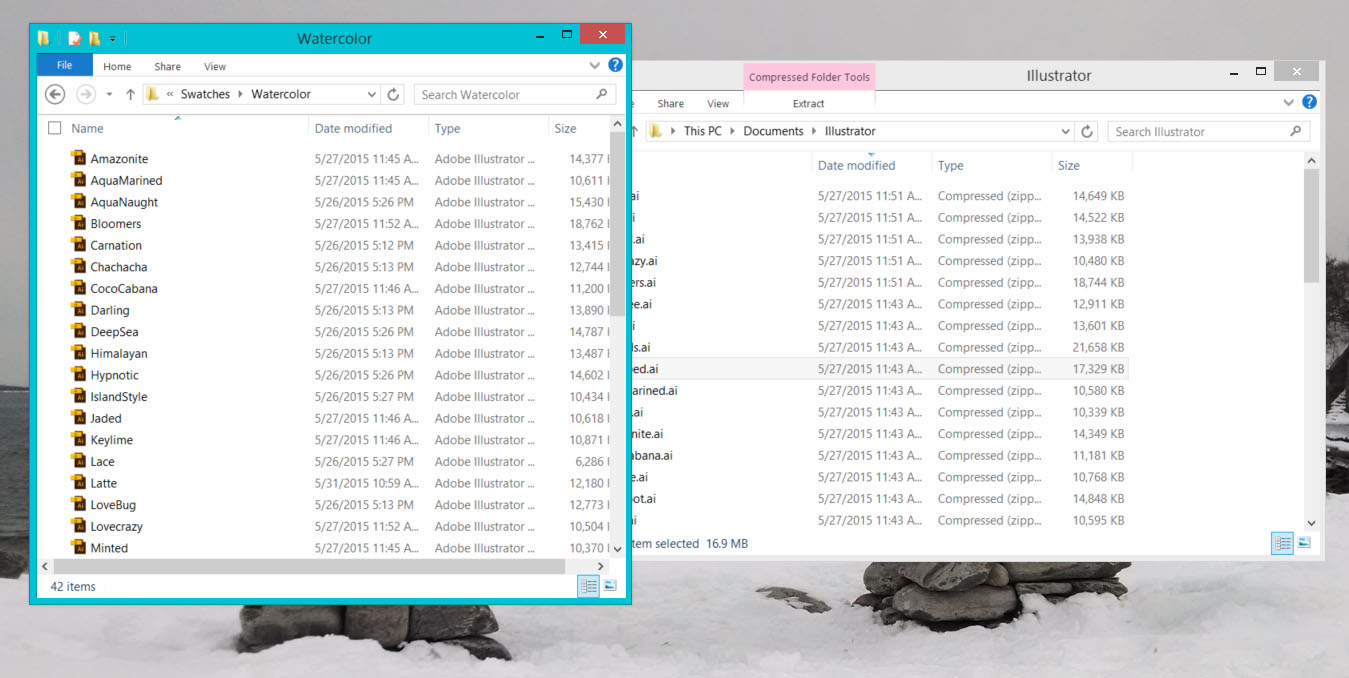The height and width of the screenshot is (678, 1349).
Task: Switch Watercolor window to details view
Action: pos(588,586)
